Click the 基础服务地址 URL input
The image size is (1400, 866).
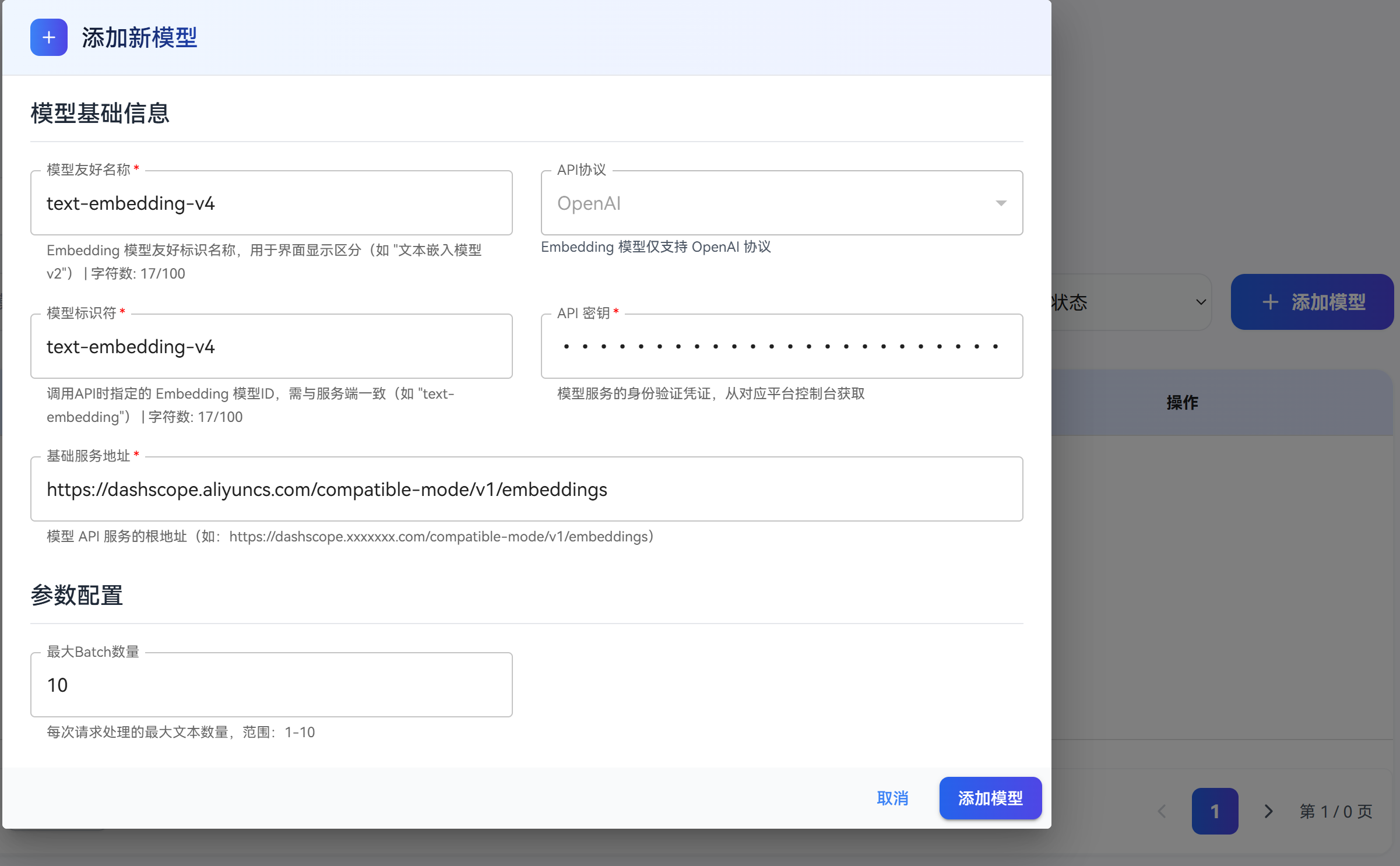[526, 490]
